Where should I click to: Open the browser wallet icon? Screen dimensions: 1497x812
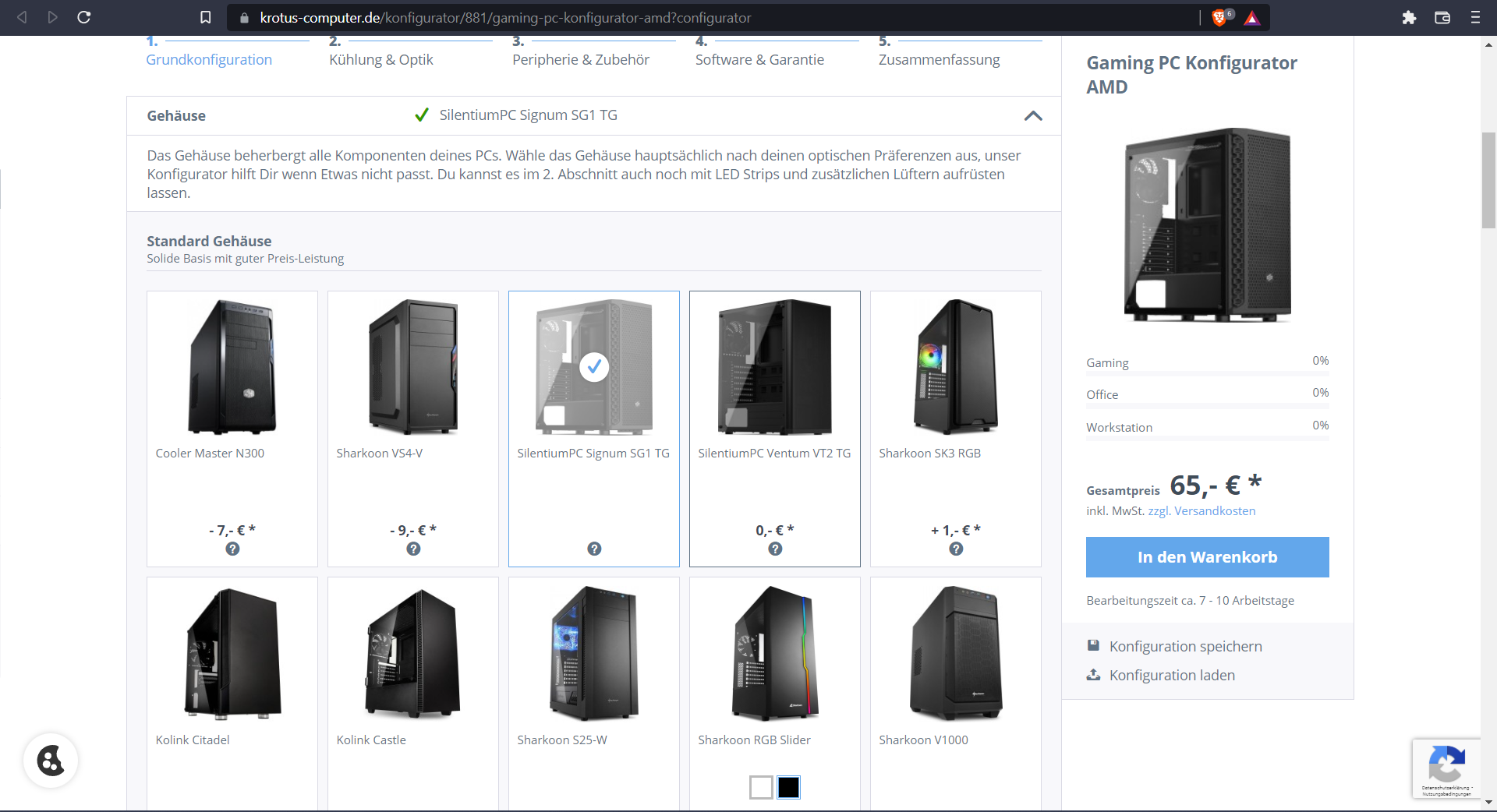[x=1442, y=17]
